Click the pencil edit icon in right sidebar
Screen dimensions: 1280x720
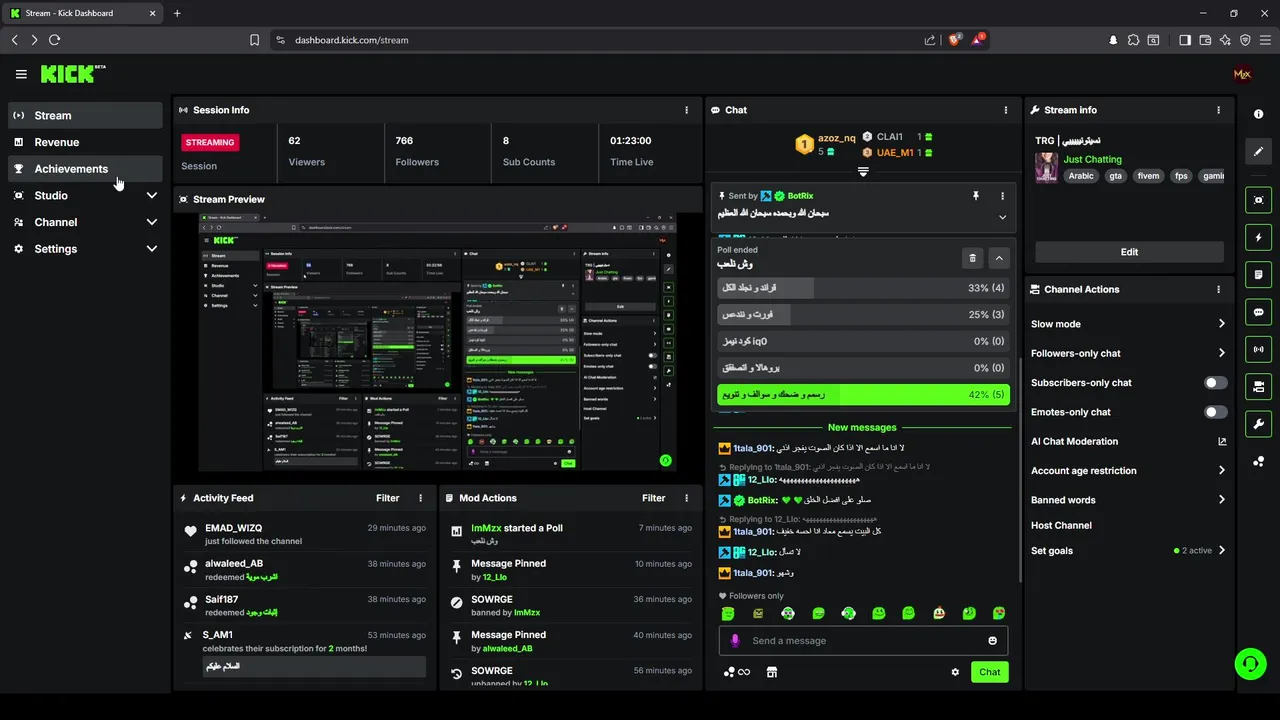point(1258,151)
